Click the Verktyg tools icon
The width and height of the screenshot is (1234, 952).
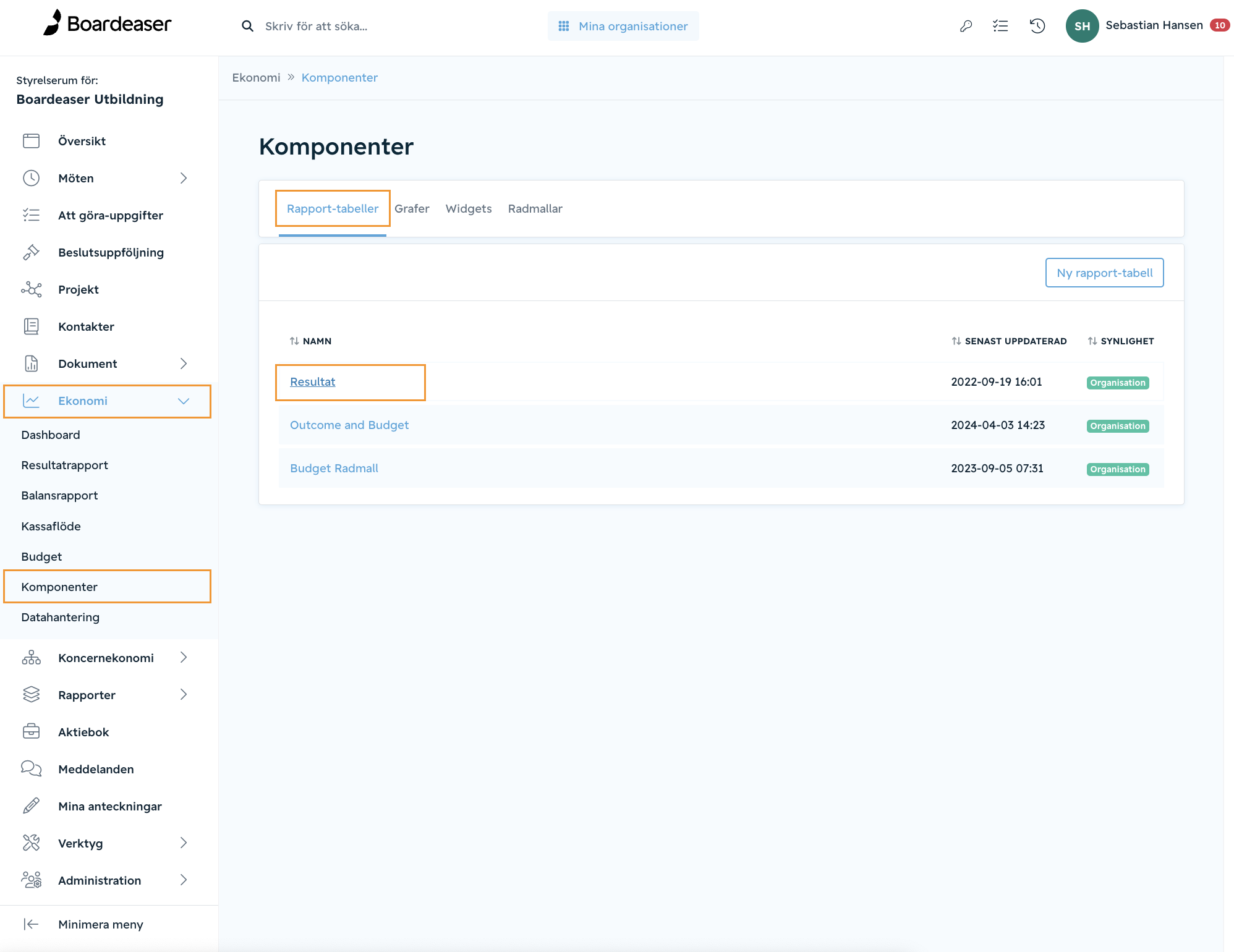coord(31,843)
